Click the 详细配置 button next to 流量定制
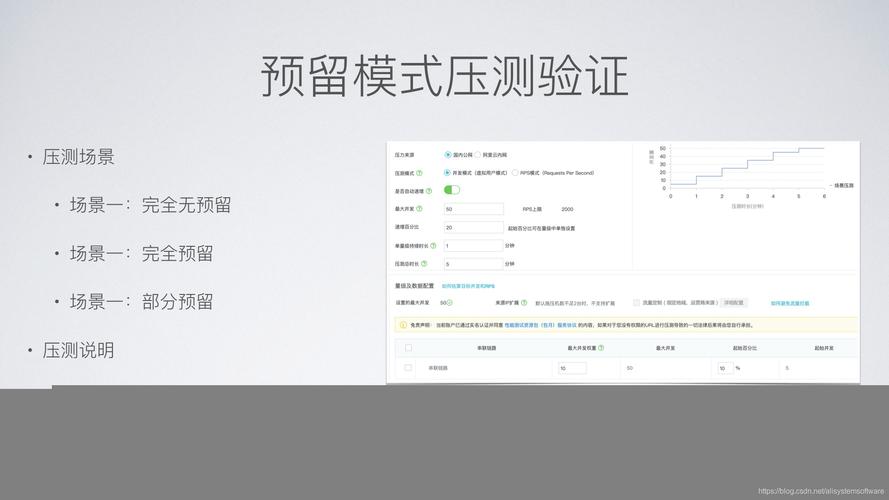 tap(734, 303)
